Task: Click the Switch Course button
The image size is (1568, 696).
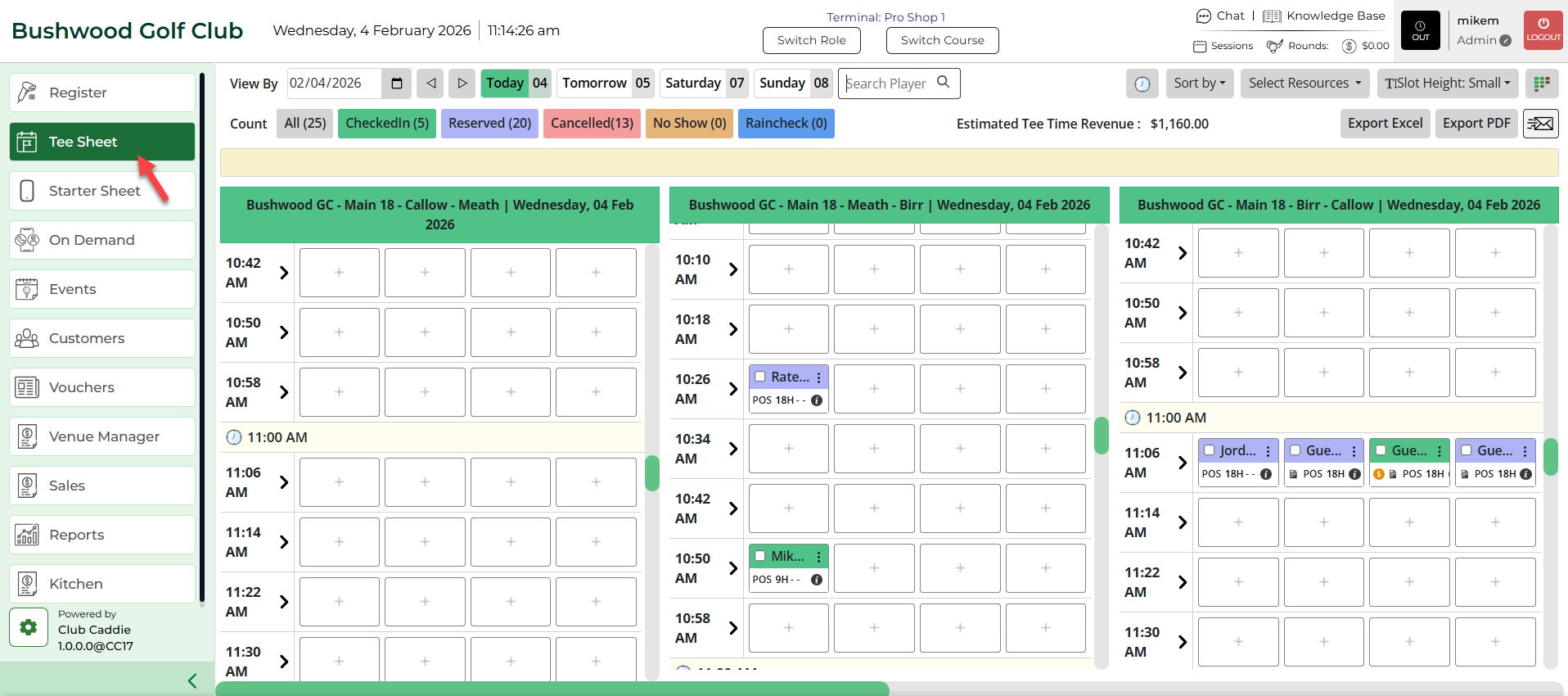Action: click(x=942, y=40)
